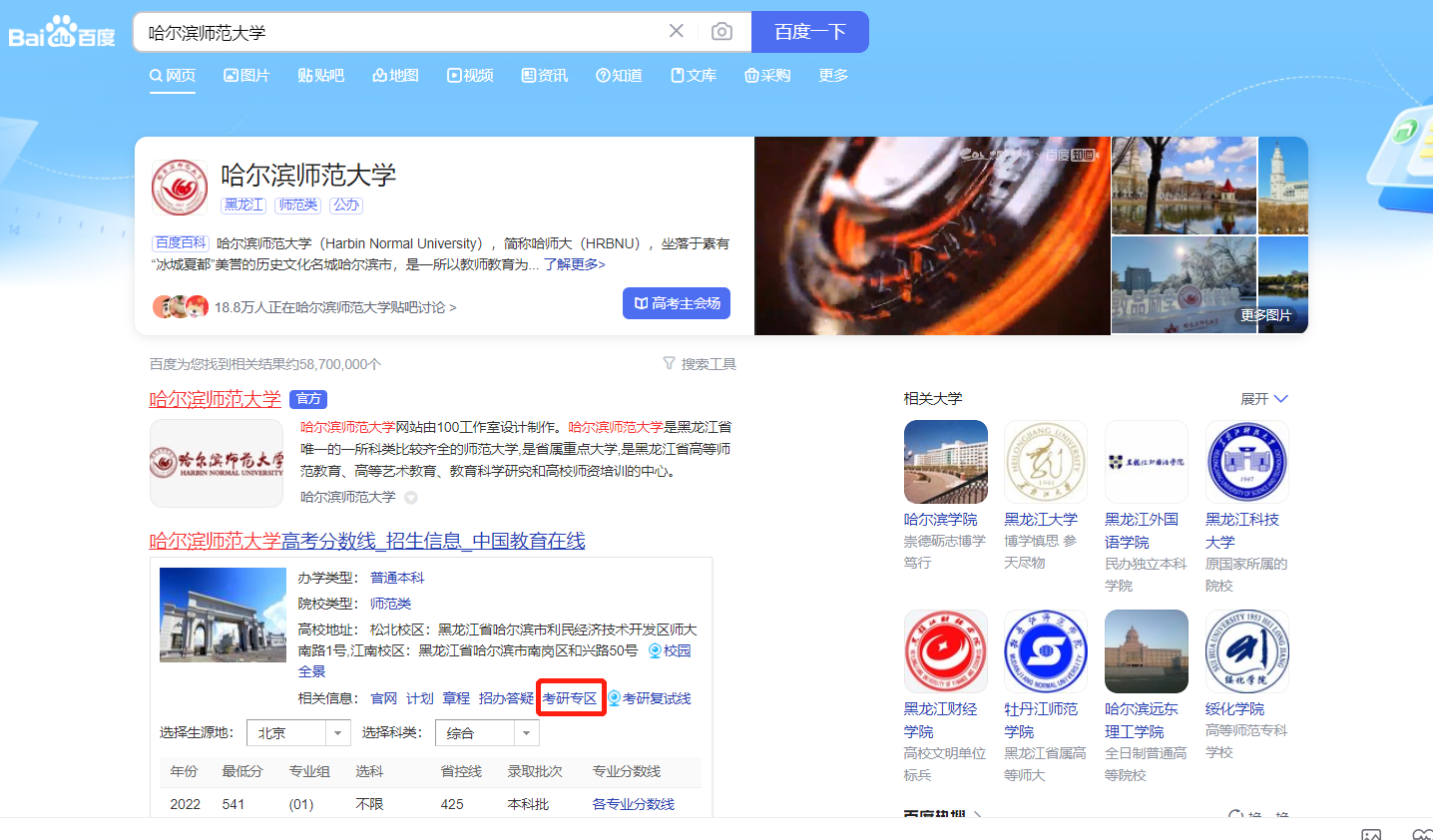
Task: Click the 绥化学院 emblem
Action: 1247,651
